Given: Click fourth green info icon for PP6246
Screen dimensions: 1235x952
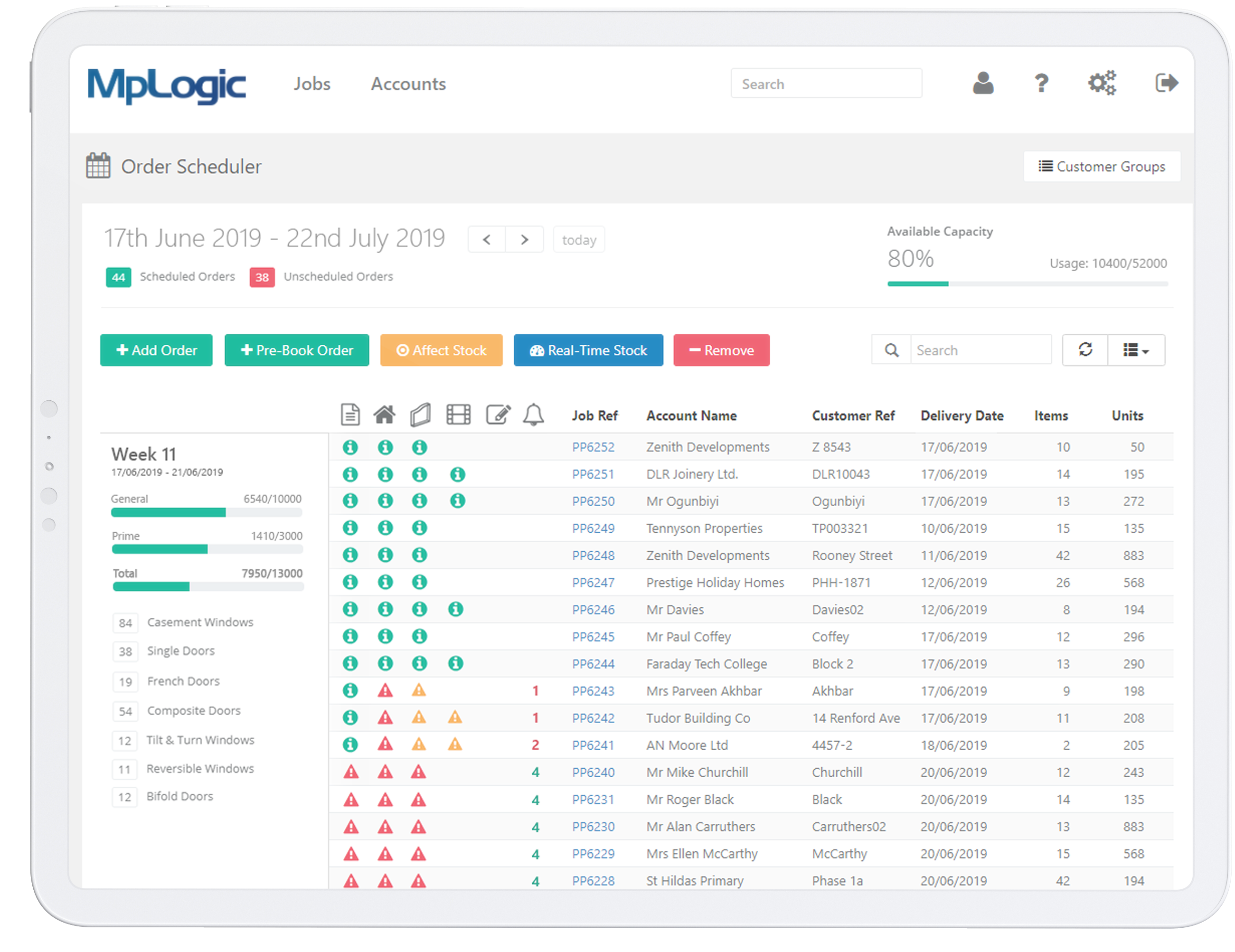Looking at the screenshot, I should 456,609.
